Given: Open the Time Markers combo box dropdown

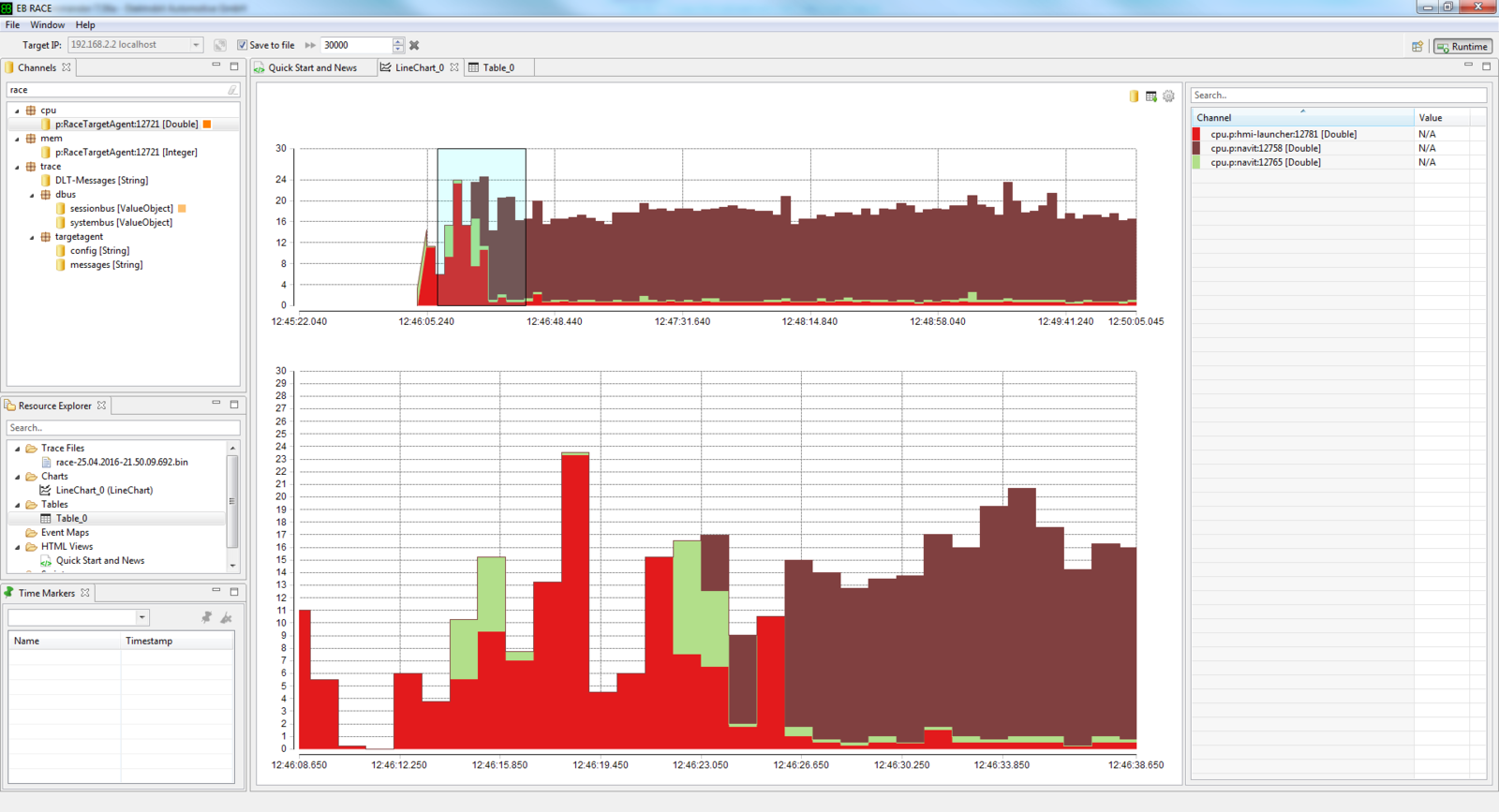Looking at the screenshot, I should coord(142,617).
